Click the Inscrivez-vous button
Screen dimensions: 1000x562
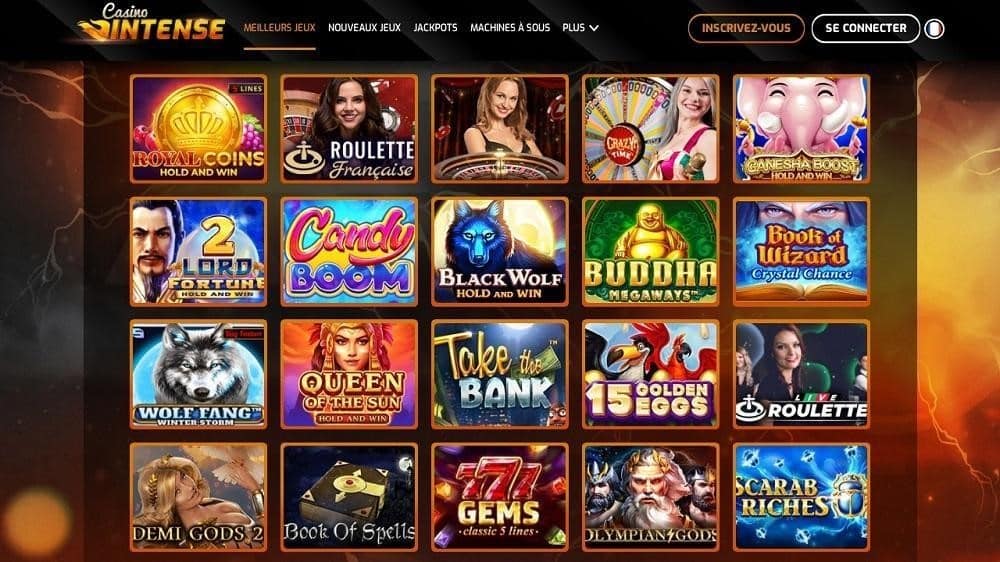coord(746,29)
